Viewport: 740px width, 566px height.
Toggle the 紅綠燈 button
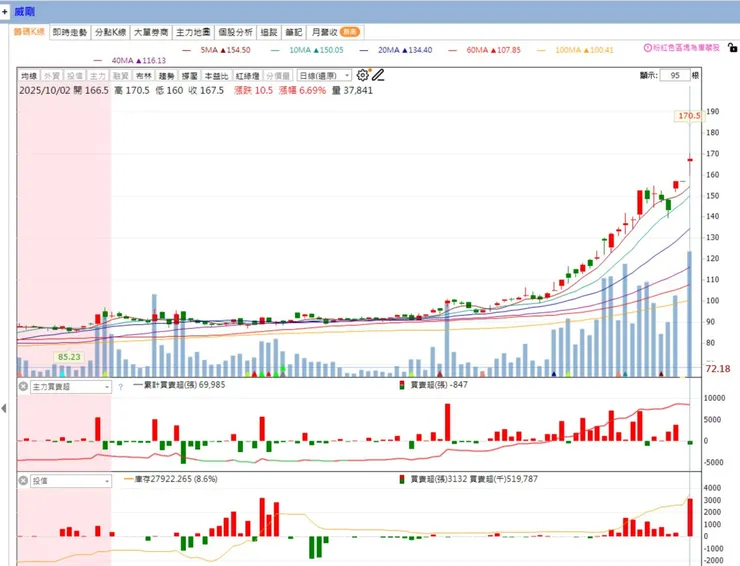[248, 76]
